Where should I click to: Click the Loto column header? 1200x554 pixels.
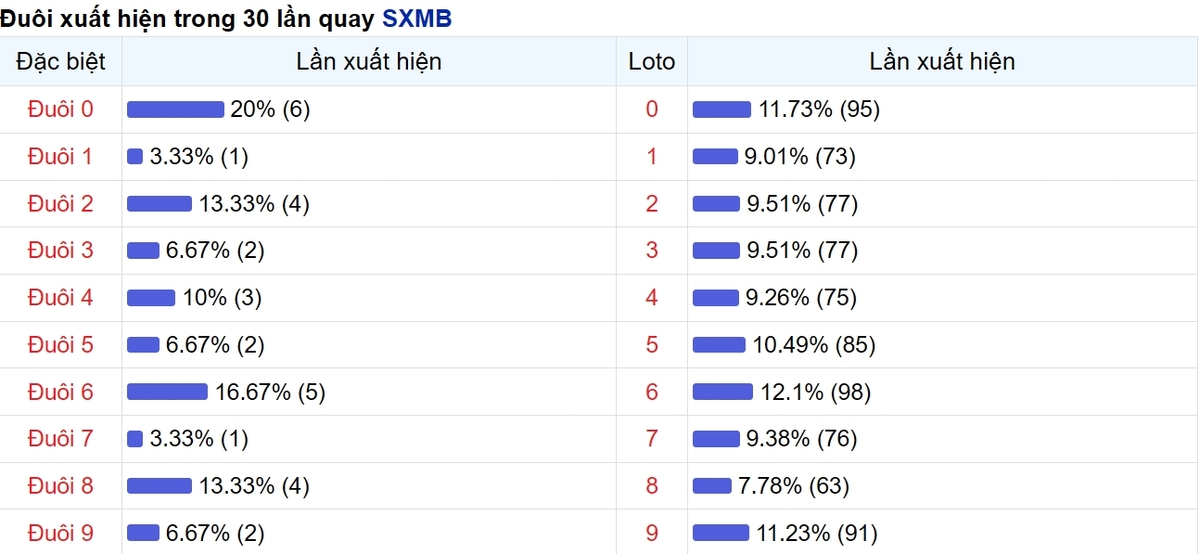(x=652, y=62)
